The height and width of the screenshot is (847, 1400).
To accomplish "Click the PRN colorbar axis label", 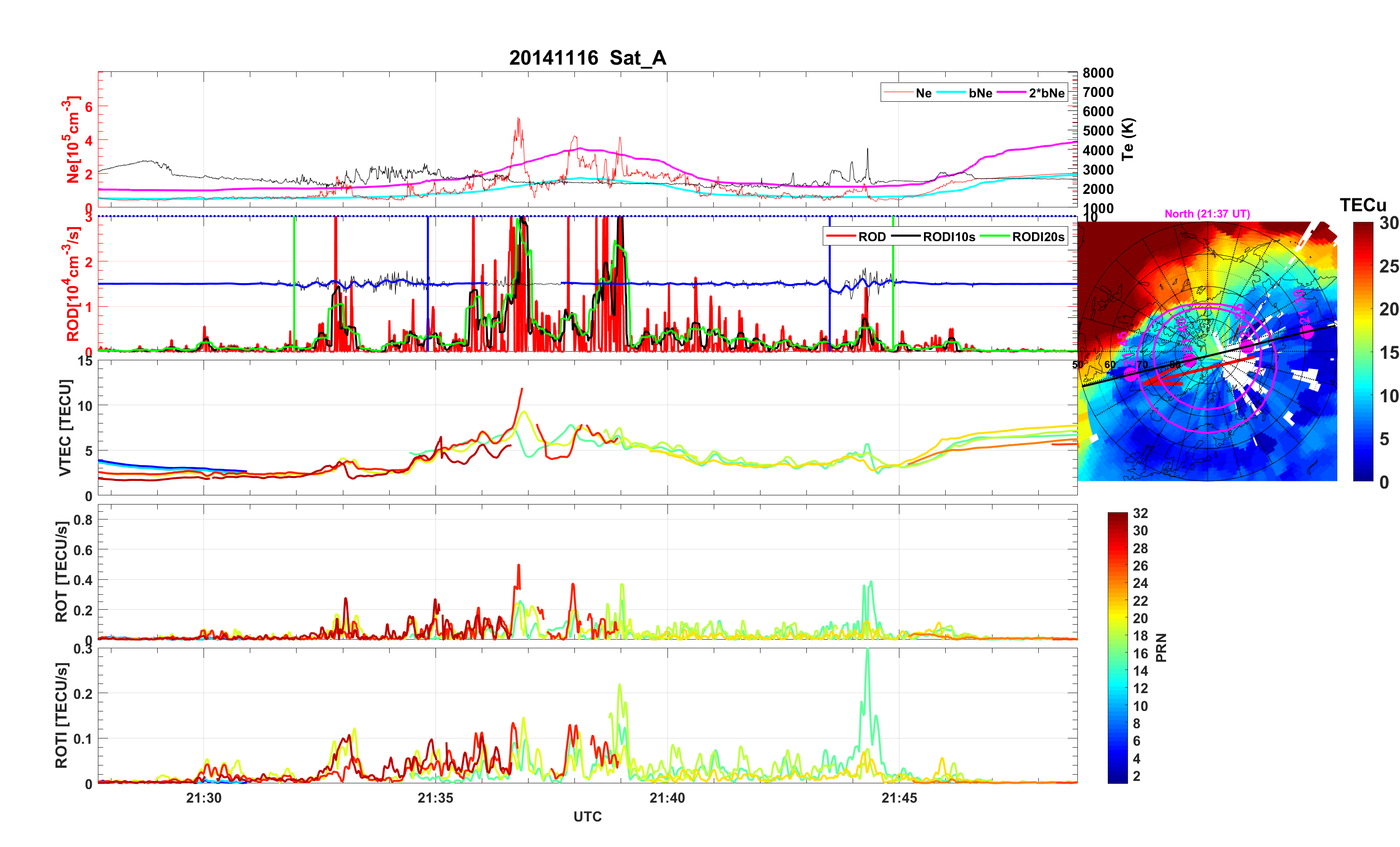I will click(1161, 647).
